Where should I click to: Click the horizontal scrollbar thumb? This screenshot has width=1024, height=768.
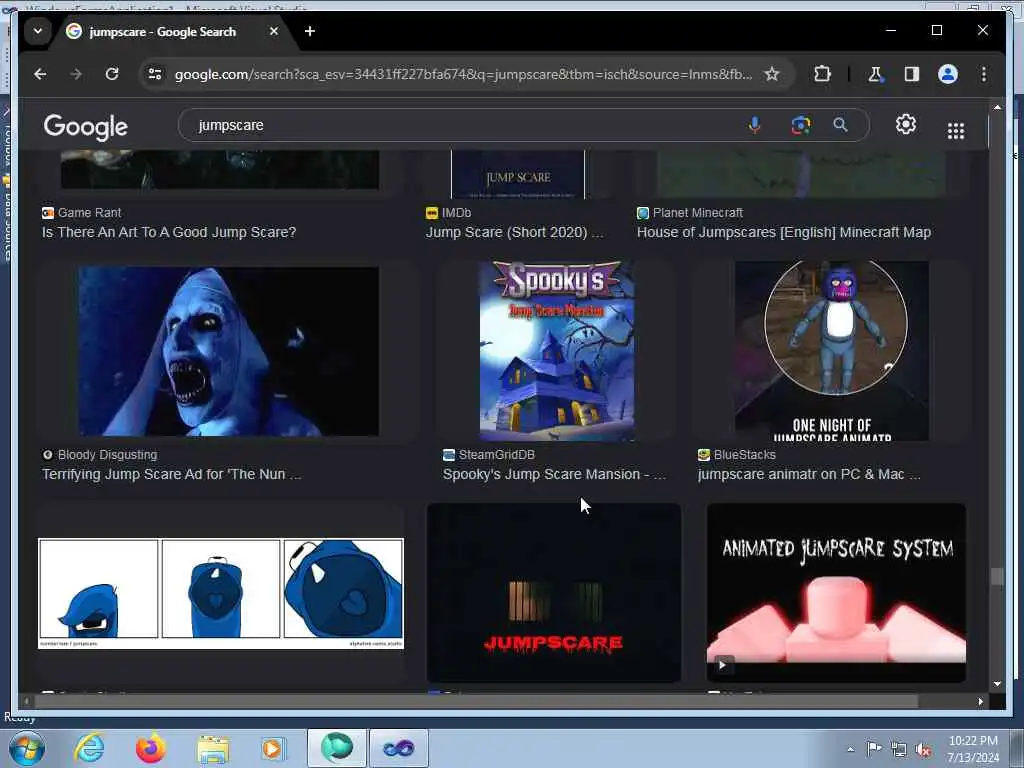tap(476, 701)
